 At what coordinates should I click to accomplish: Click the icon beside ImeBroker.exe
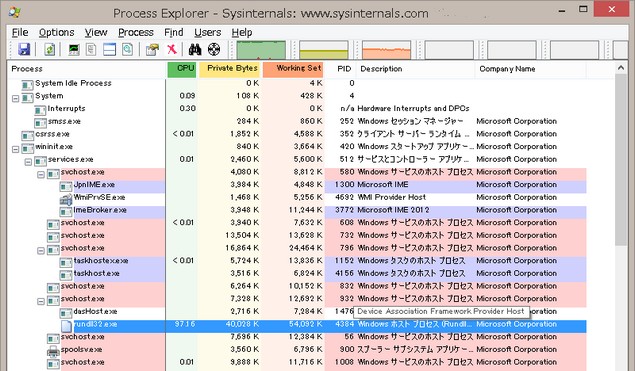[66, 211]
